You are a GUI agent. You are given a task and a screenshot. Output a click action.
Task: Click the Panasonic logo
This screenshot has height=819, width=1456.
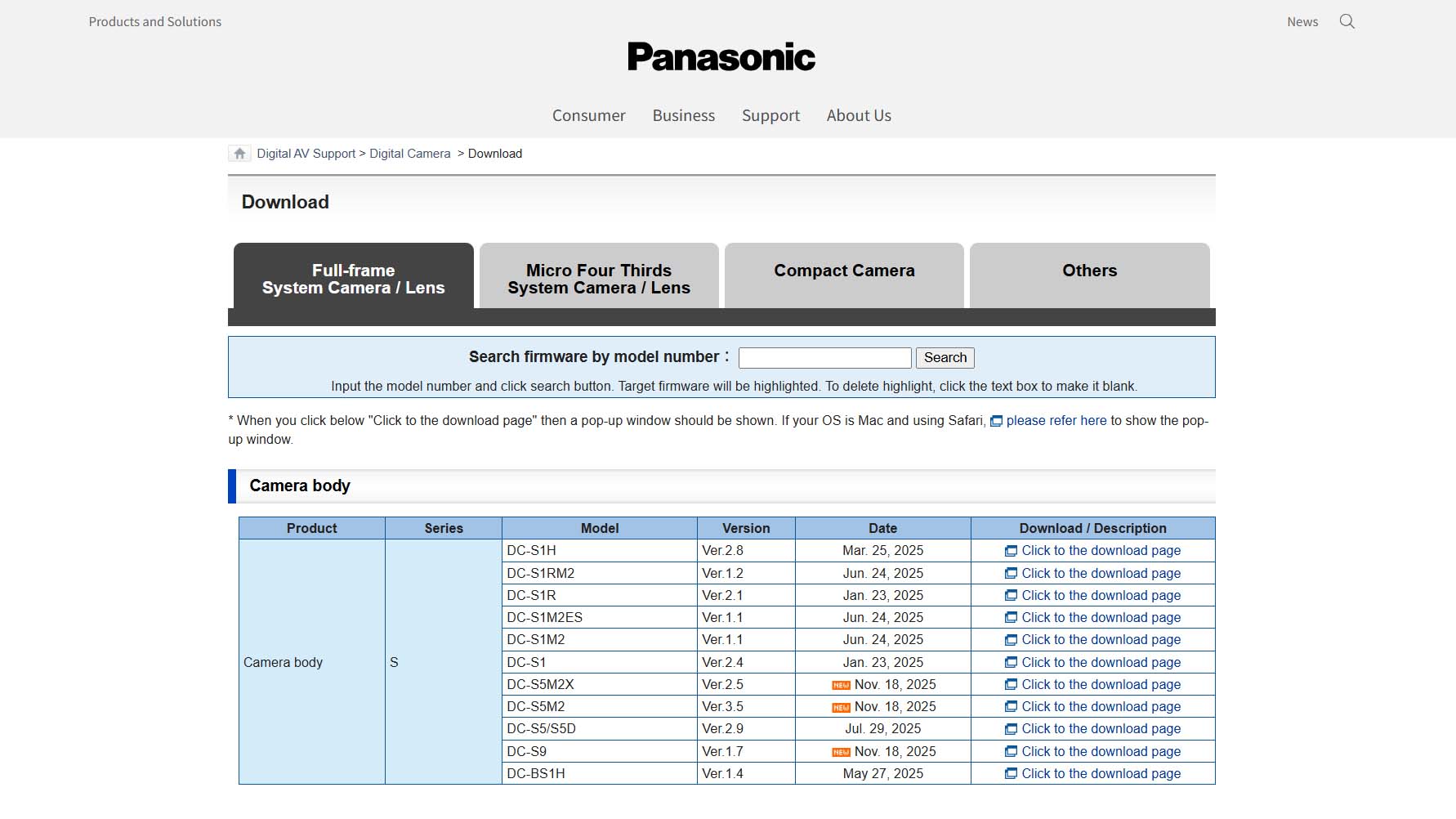click(x=721, y=56)
